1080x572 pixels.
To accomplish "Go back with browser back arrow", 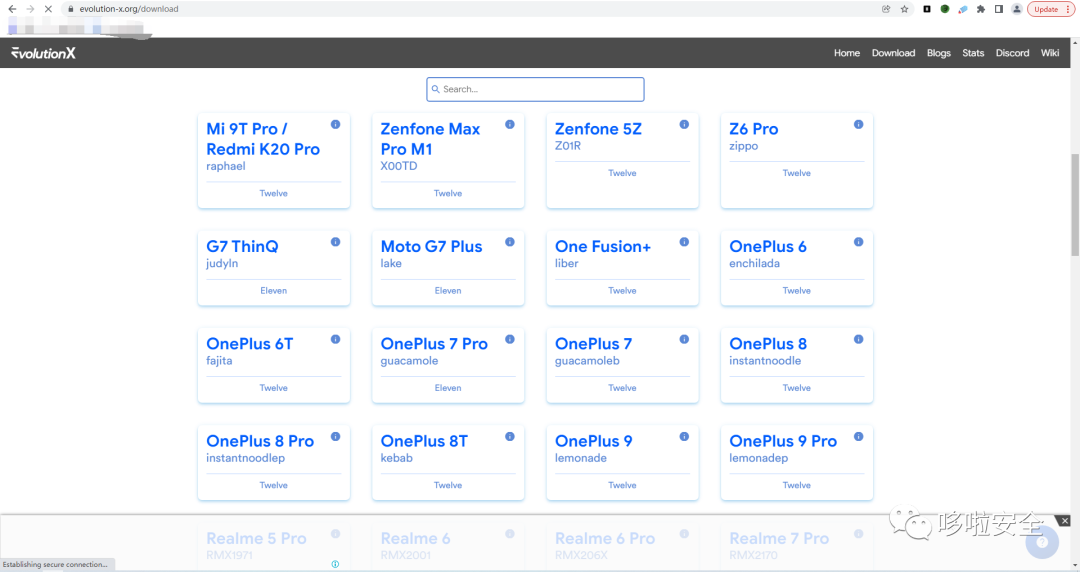I will [x=12, y=9].
